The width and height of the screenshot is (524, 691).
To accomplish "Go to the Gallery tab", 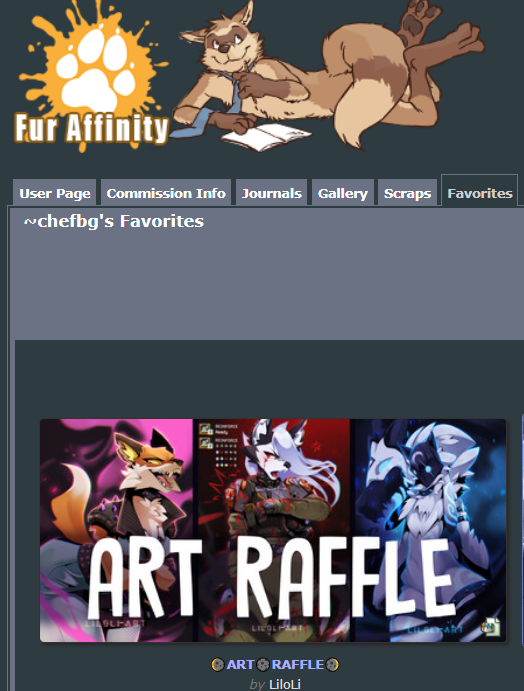I will click(x=343, y=193).
